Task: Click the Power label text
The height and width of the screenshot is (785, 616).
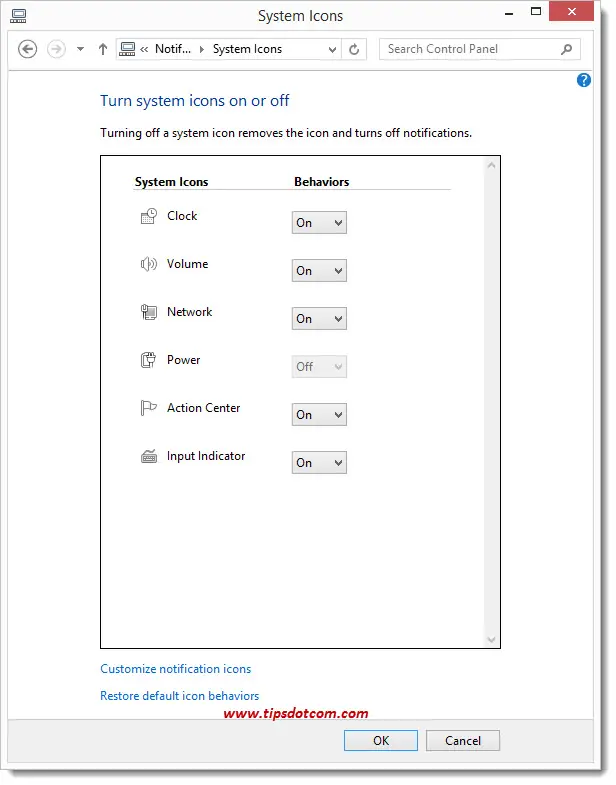Action: (x=183, y=360)
